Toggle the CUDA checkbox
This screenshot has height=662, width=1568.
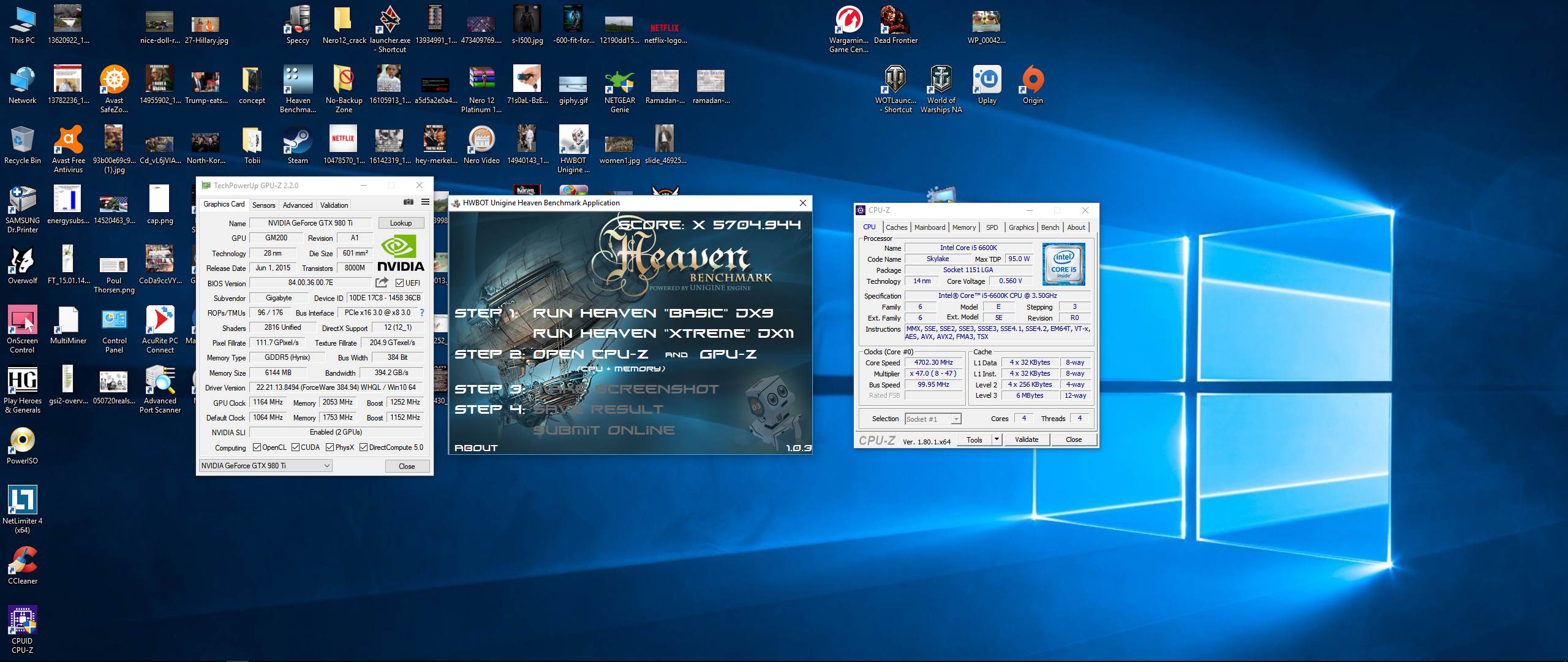(x=295, y=447)
